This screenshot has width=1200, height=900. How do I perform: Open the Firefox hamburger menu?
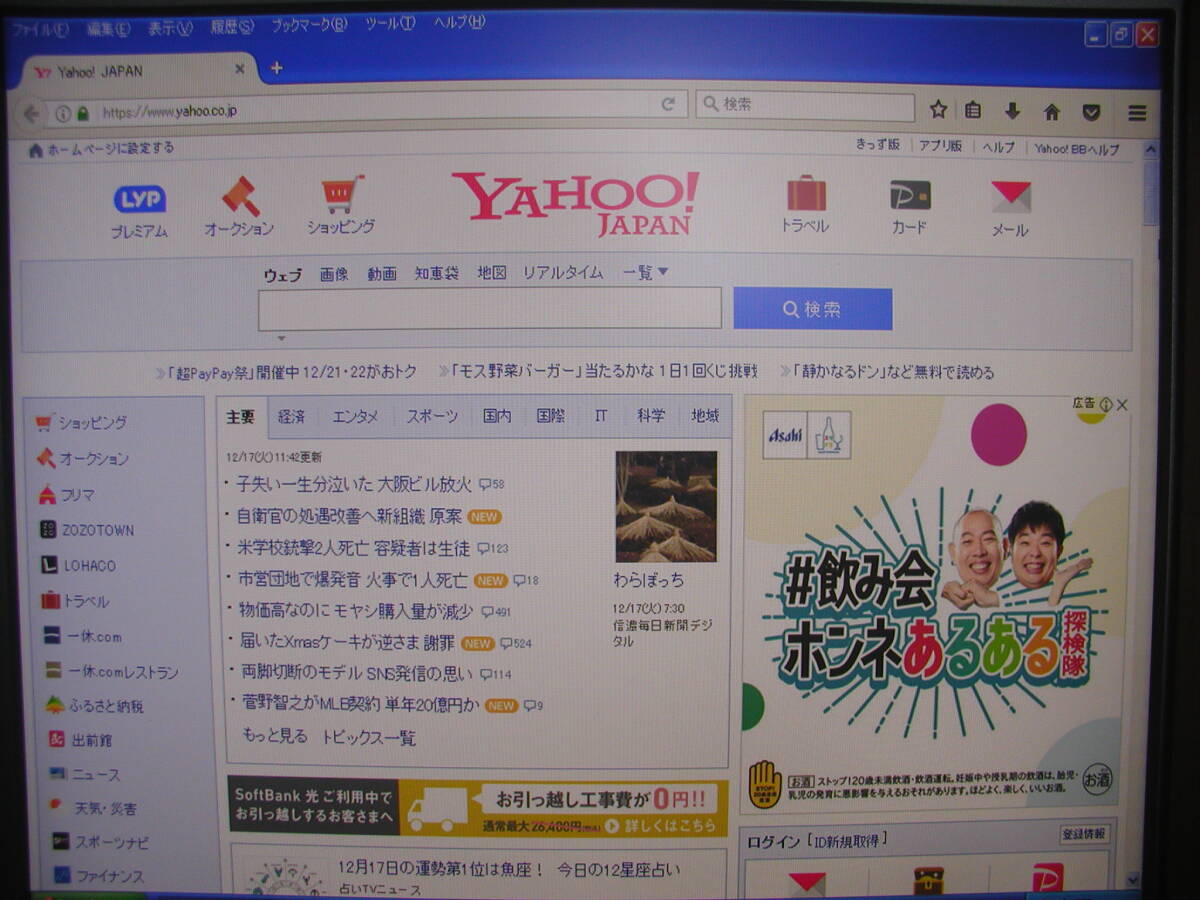(1137, 113)
